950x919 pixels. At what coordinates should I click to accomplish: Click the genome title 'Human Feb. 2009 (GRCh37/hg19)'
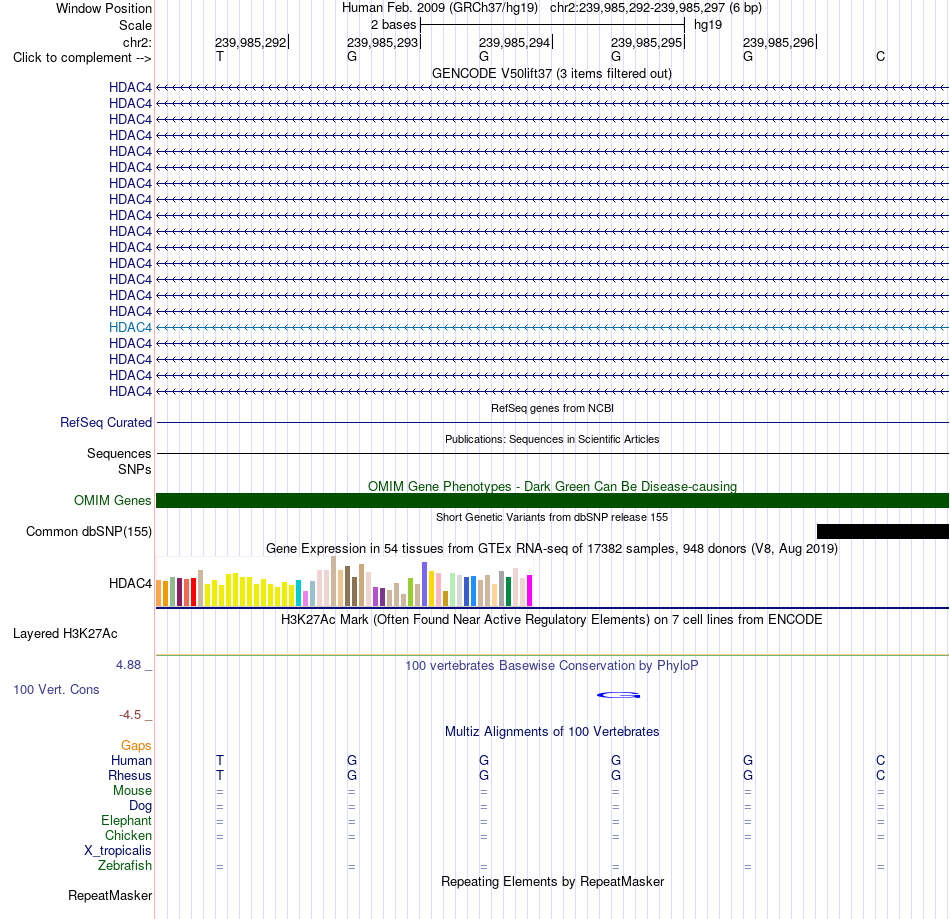click(x=440, y=8)
